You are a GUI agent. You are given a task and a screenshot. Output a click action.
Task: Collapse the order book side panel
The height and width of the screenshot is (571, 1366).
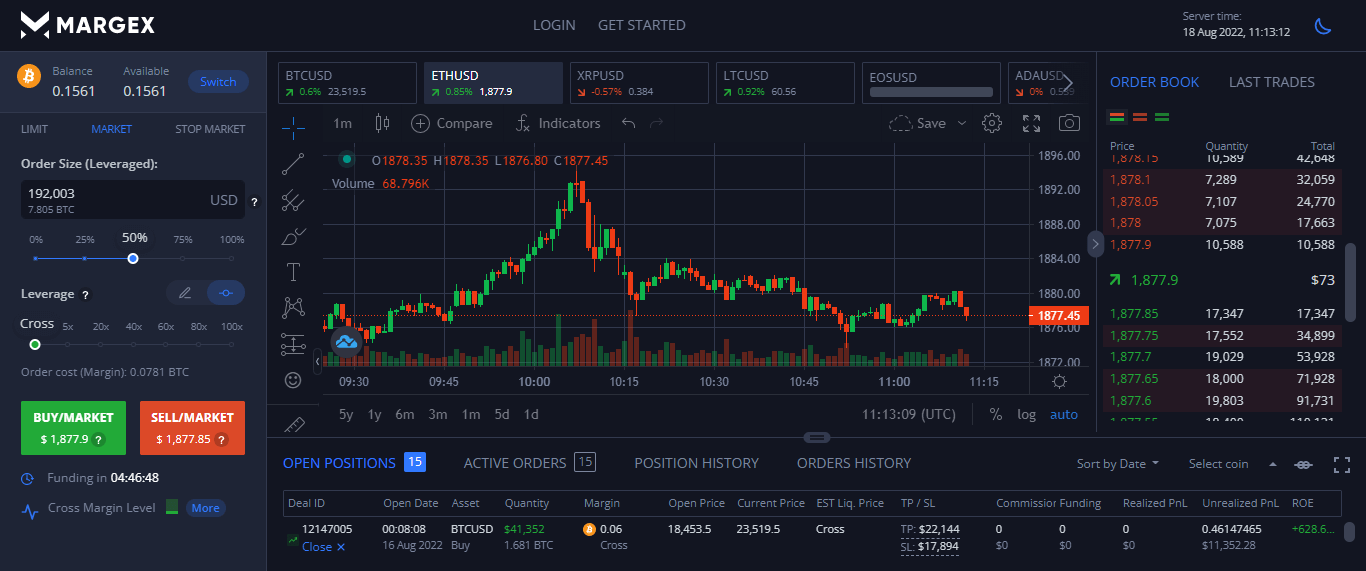1095,243
